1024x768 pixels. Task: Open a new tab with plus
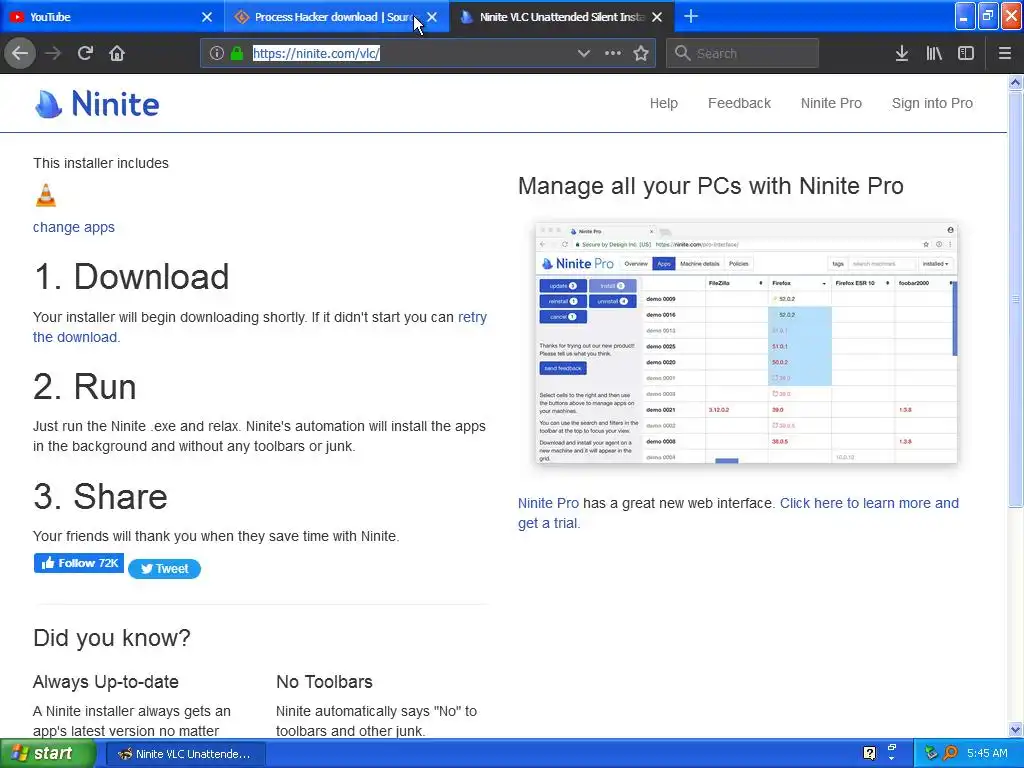click(691, 17)
